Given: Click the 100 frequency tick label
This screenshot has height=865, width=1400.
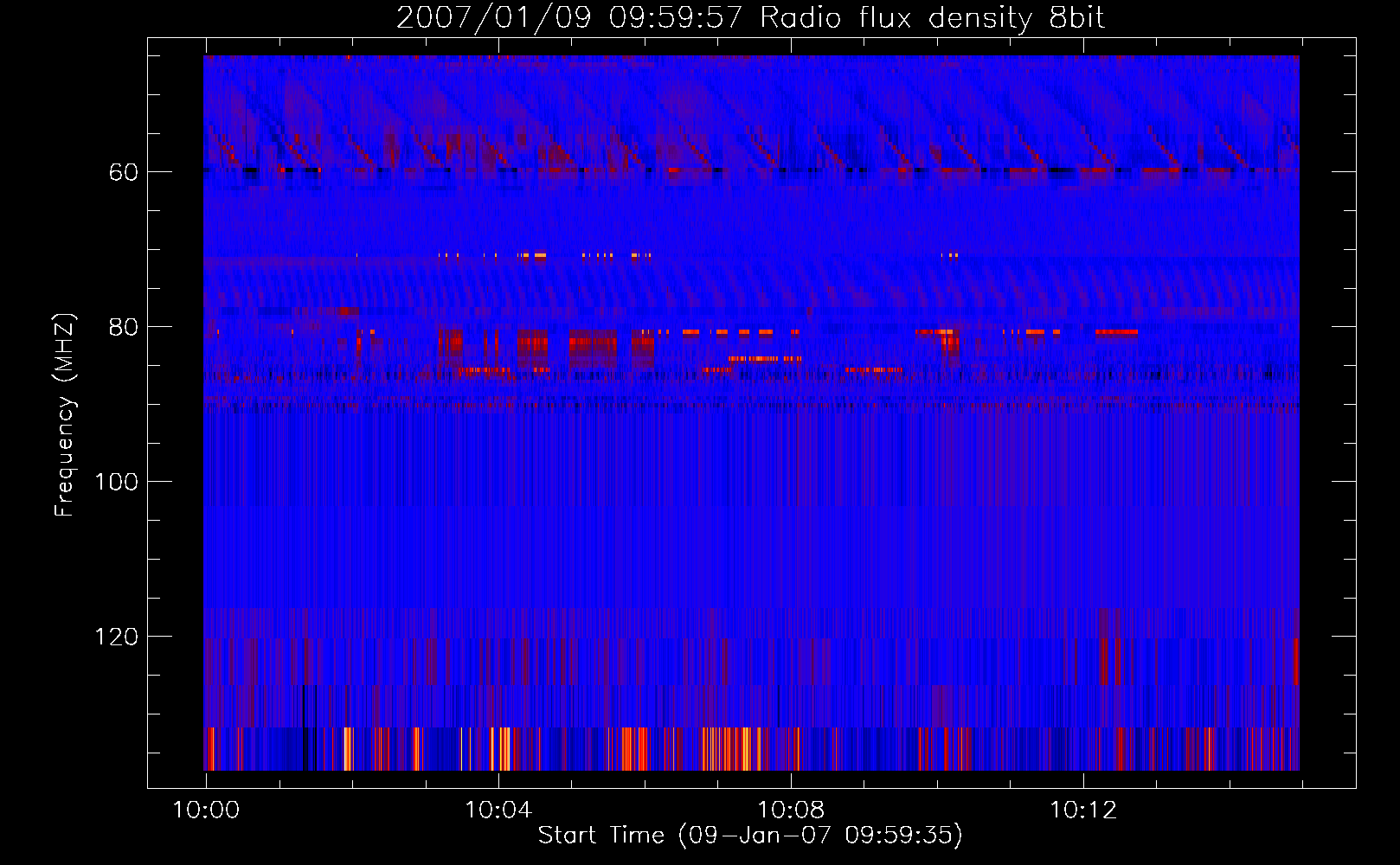Looking at the screenshot, I should pyautogui.click(x=116, y=482).
